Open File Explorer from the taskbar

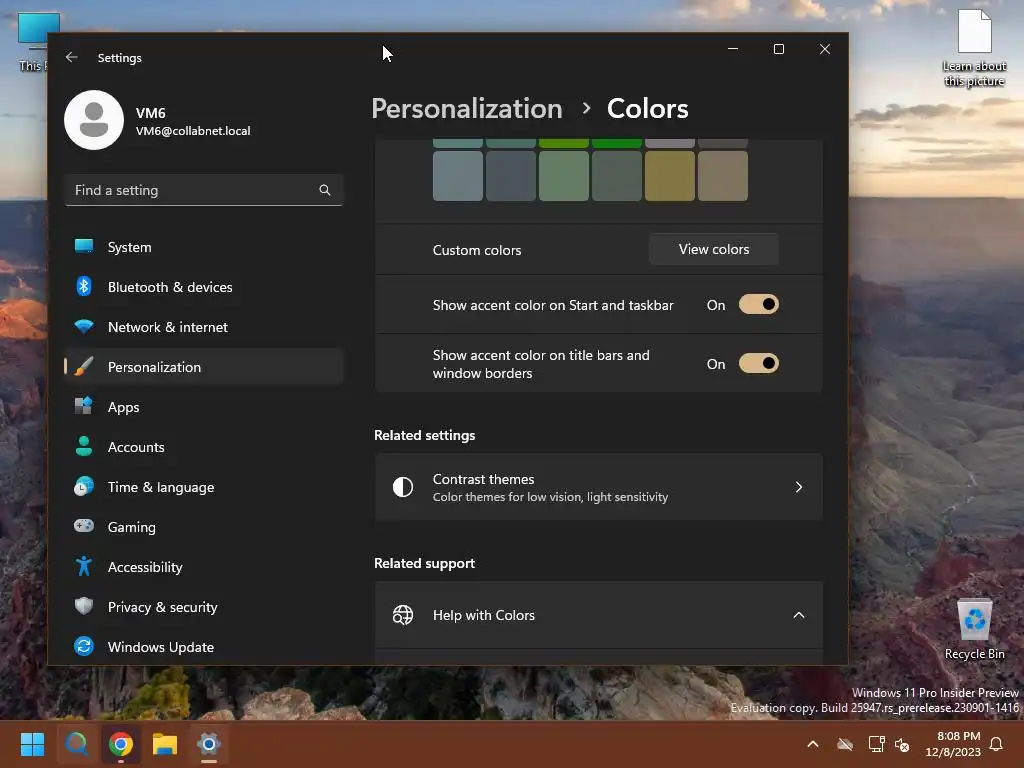tap(165, 744)
